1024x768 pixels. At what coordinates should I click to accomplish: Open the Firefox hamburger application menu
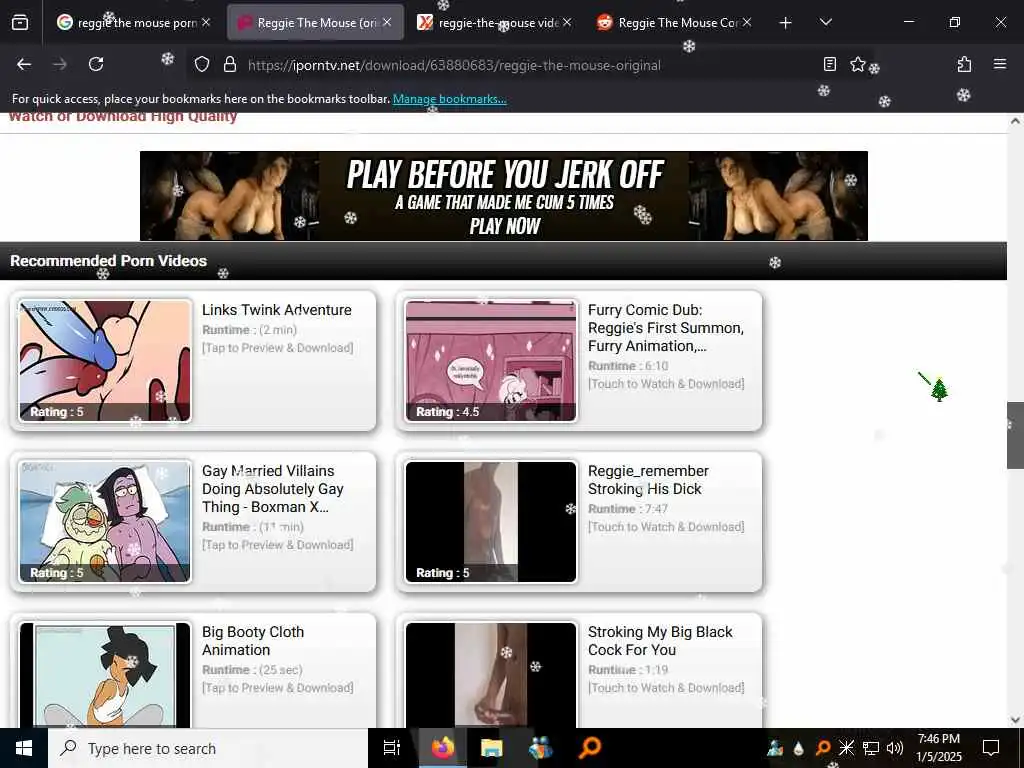pos(999,64)
